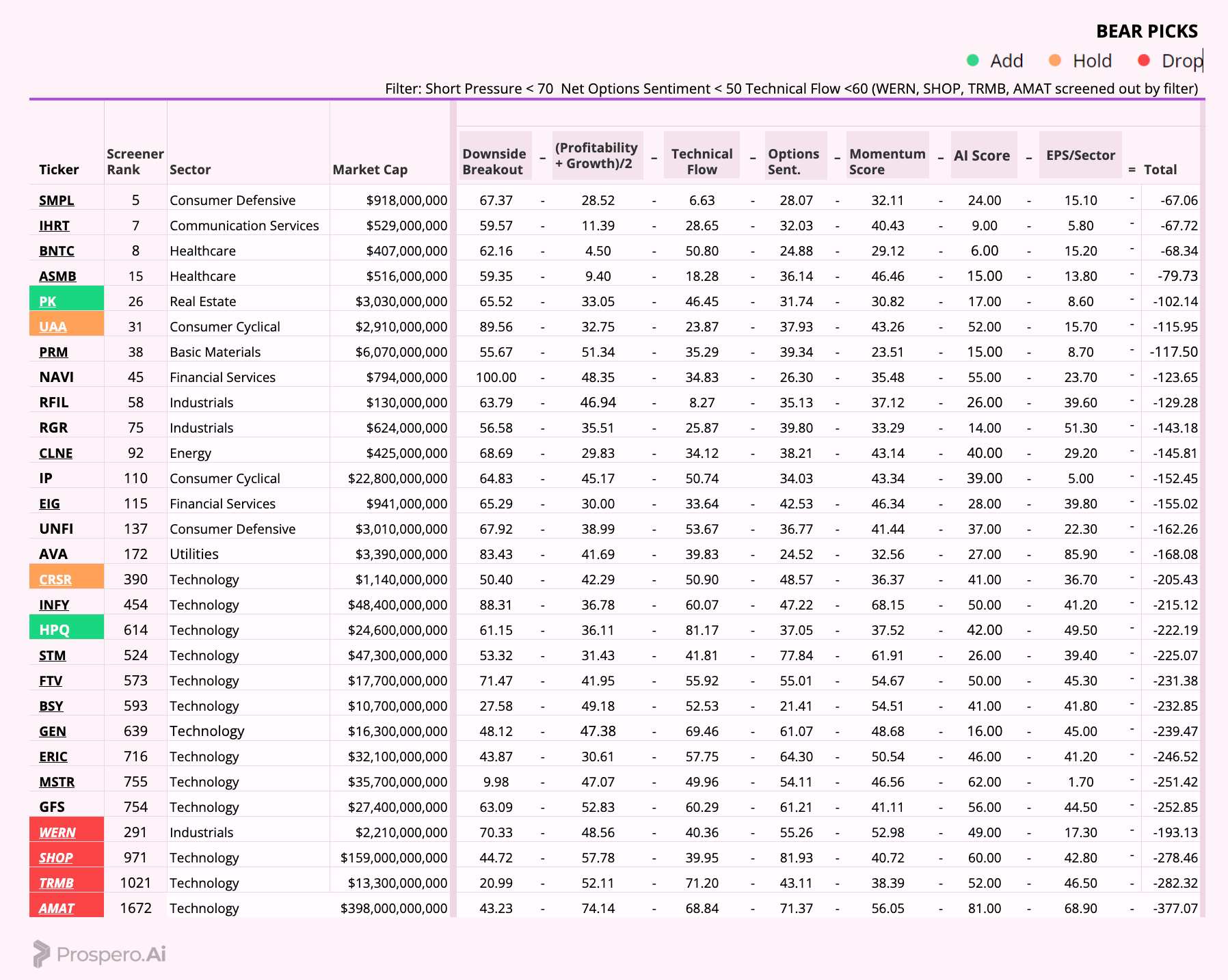Open the IHRT ticker link
The image size is (1228, 980).
(54, 226)
